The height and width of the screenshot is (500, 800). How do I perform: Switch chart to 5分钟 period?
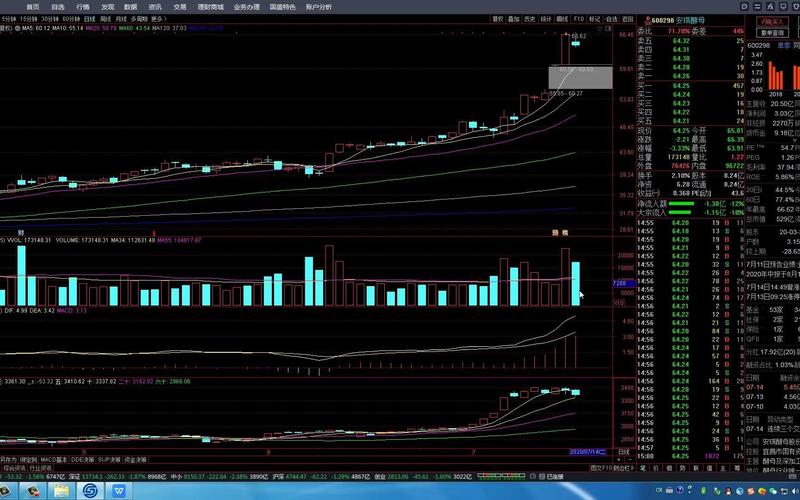[x=9, y=19]
